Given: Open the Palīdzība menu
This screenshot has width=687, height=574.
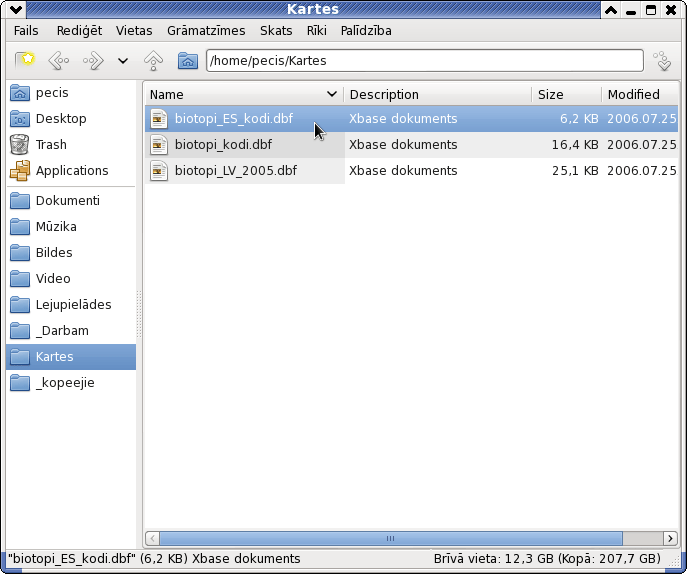Looking at the screenshot, I should (x=366, y=31).
